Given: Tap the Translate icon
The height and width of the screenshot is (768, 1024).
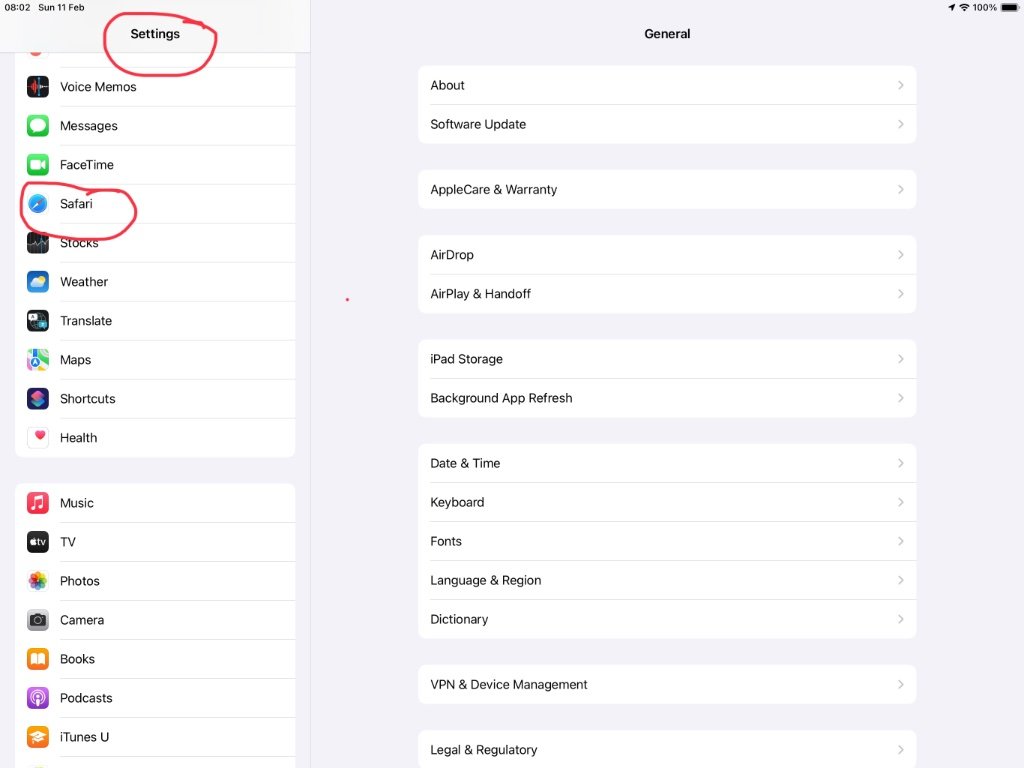Looking at the screenshot, I should [x=38, y=321].
